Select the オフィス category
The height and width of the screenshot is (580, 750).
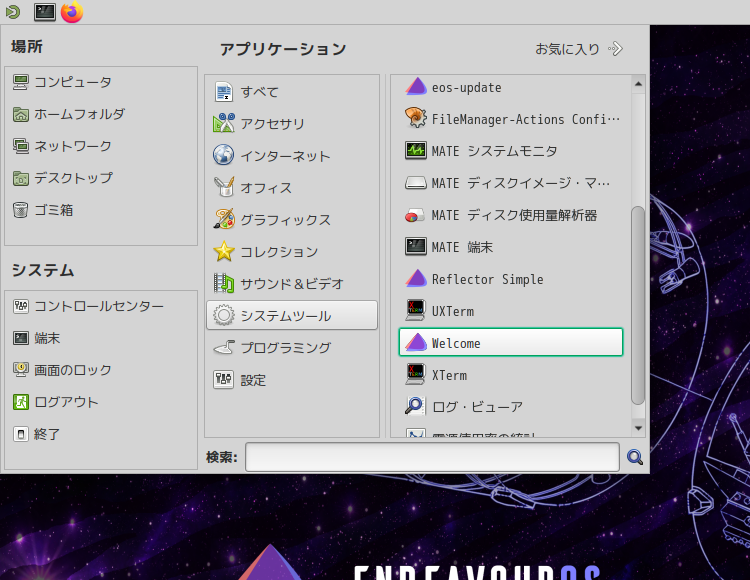292,188
